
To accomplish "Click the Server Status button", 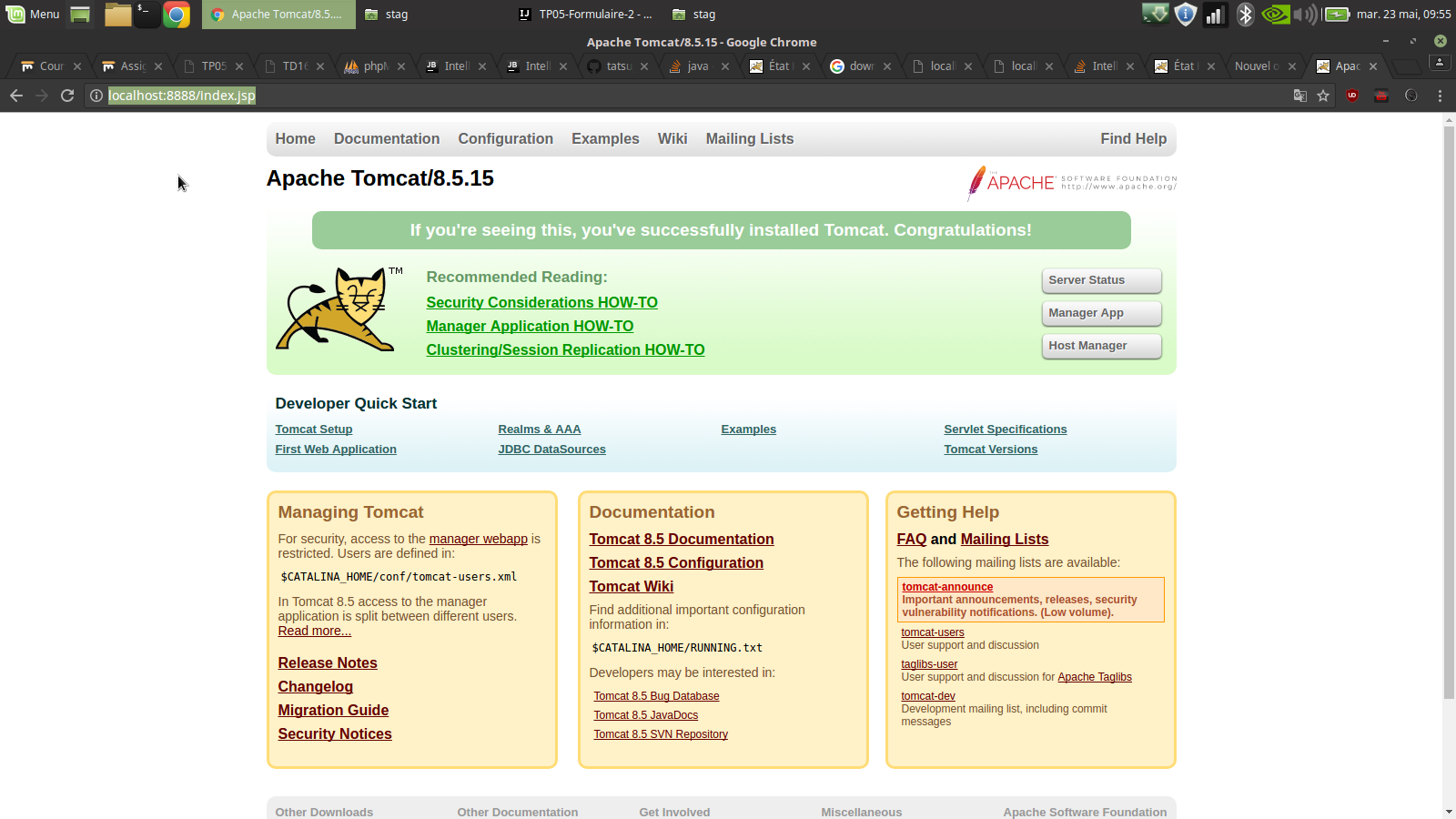I will [x=1101, y=280].
